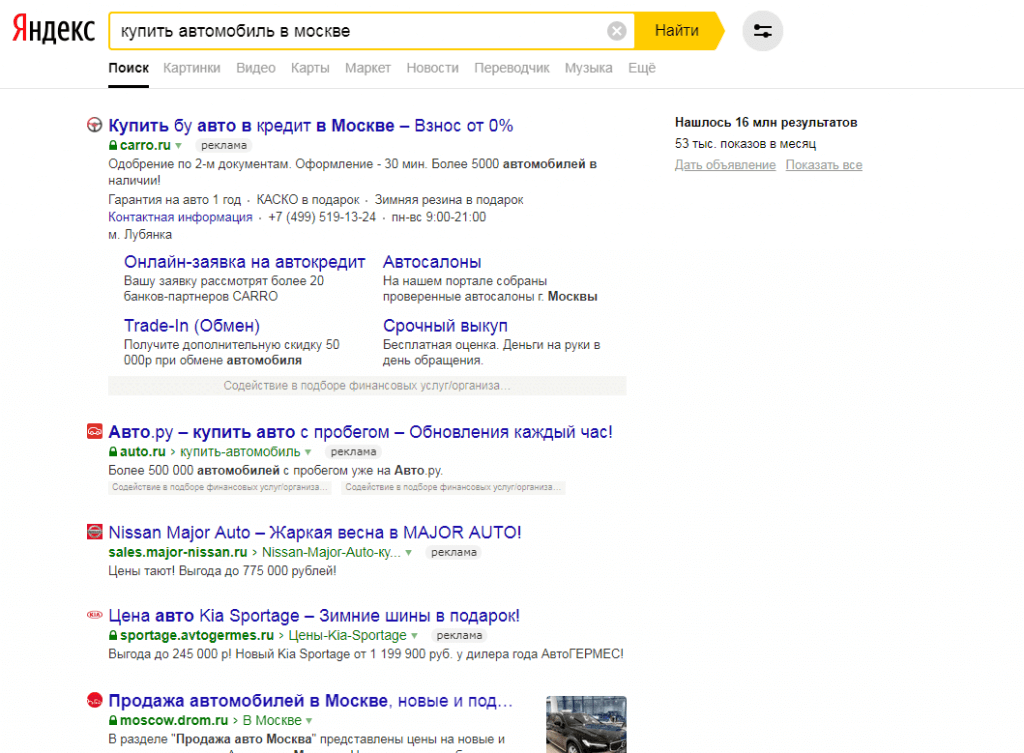Click the Дать объявление link
1024x753 pixels.
tap(725, 165)
